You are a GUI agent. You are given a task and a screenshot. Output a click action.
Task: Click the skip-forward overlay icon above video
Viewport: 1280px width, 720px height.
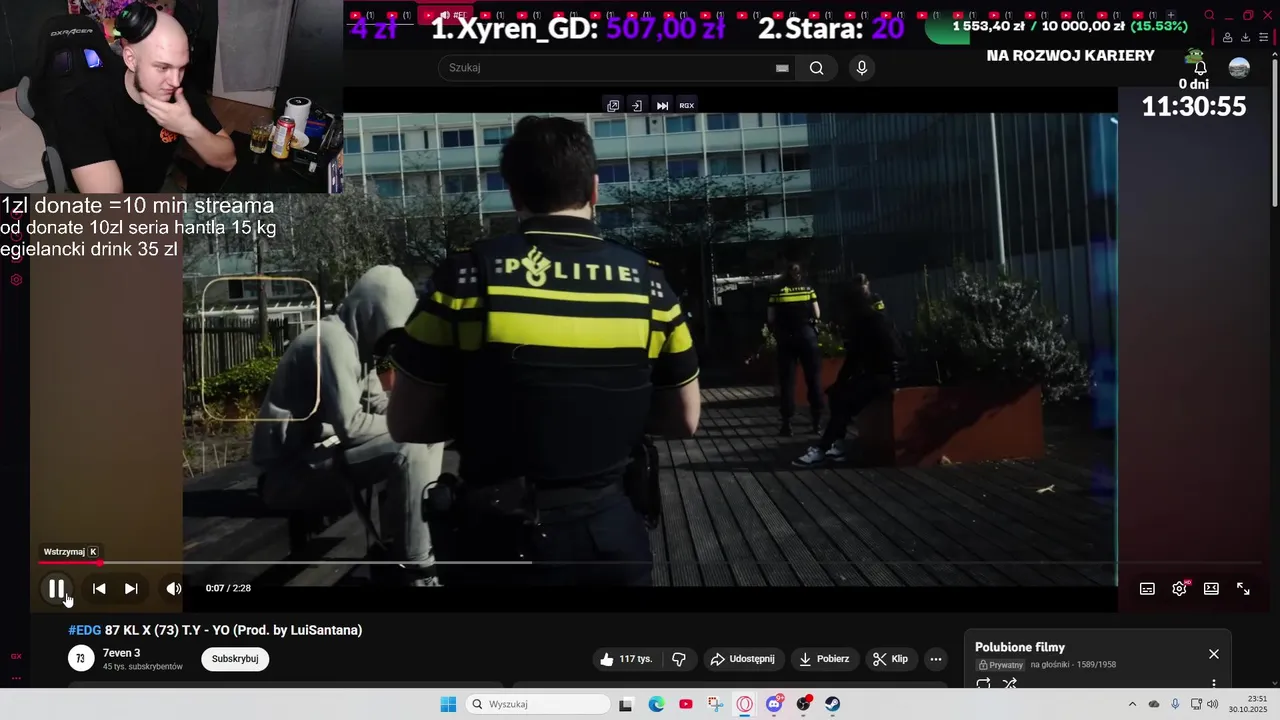(x=662, y=105)
